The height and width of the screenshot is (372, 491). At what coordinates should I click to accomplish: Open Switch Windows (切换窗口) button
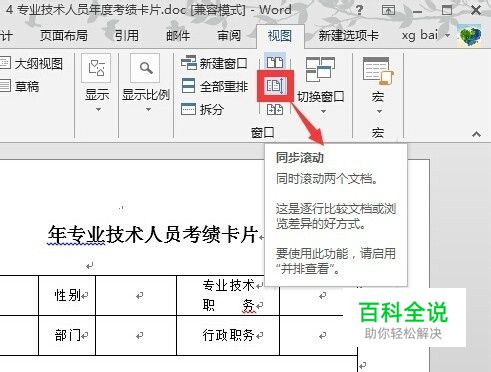[x=320, y=79]
